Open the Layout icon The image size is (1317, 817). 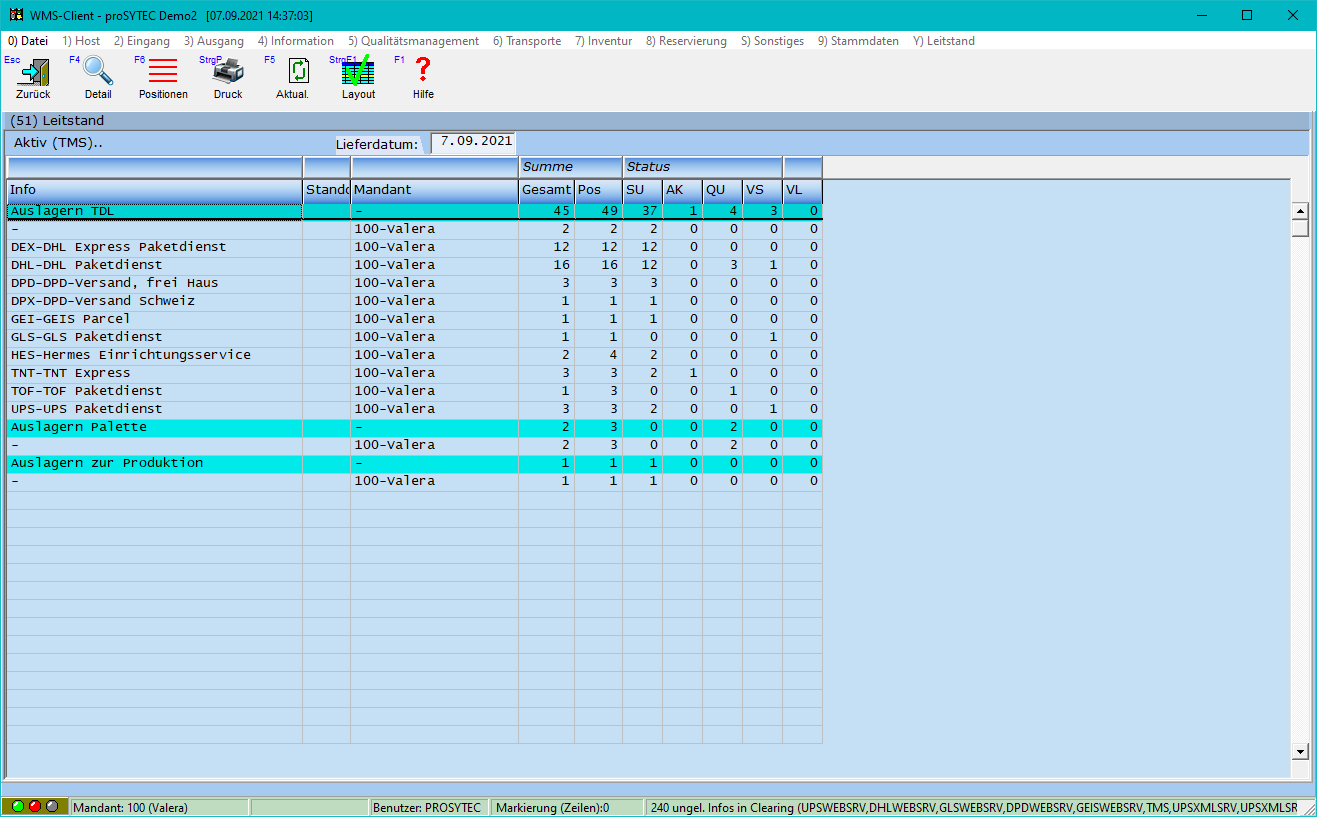point(358,74)
